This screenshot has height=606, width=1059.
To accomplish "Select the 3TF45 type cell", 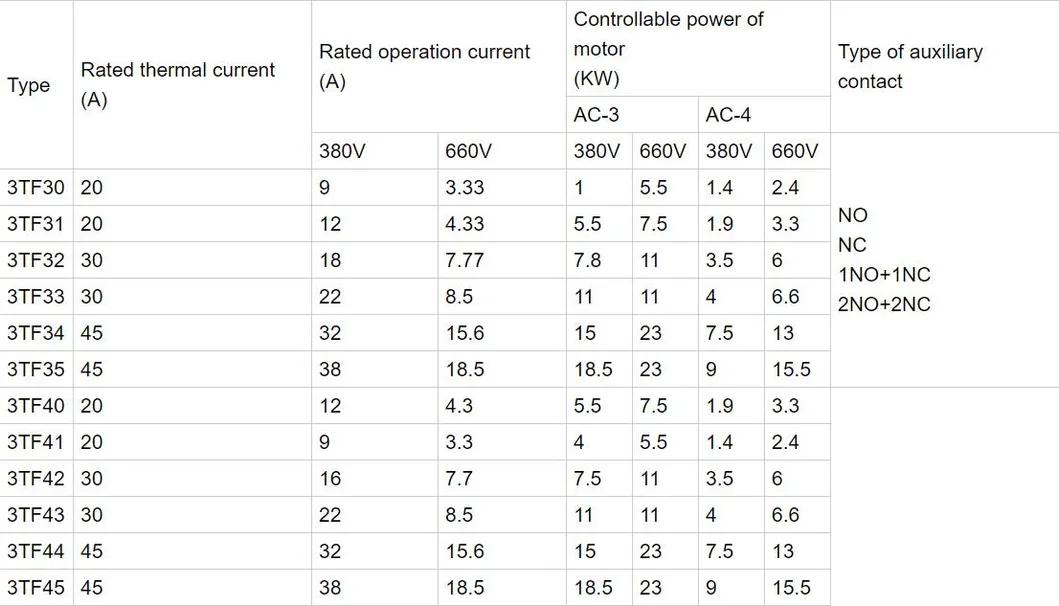I will (36, 588).
